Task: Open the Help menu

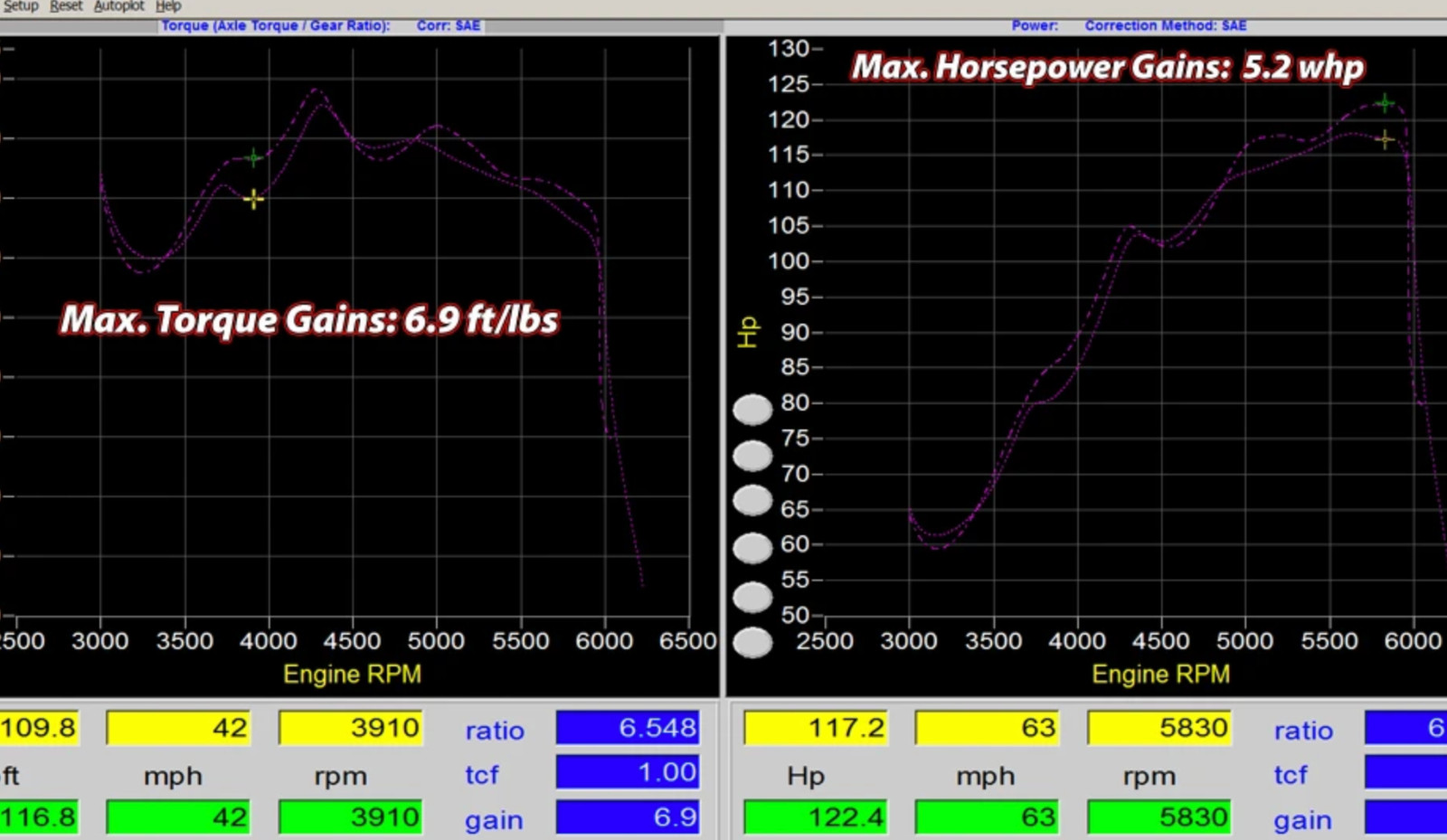Action: [x=168, y=6]
